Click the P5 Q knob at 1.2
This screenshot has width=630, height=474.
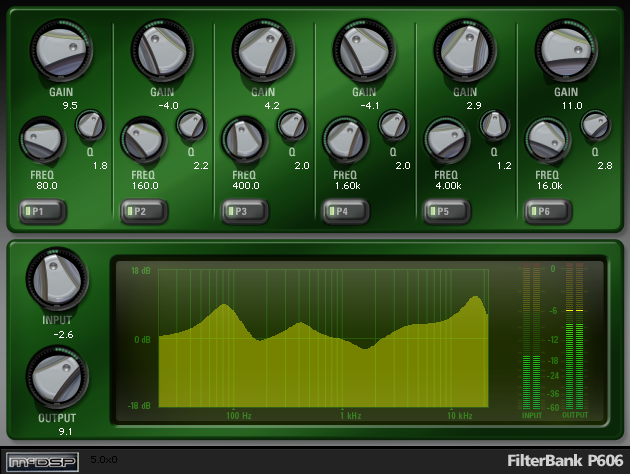click(494, 125)
